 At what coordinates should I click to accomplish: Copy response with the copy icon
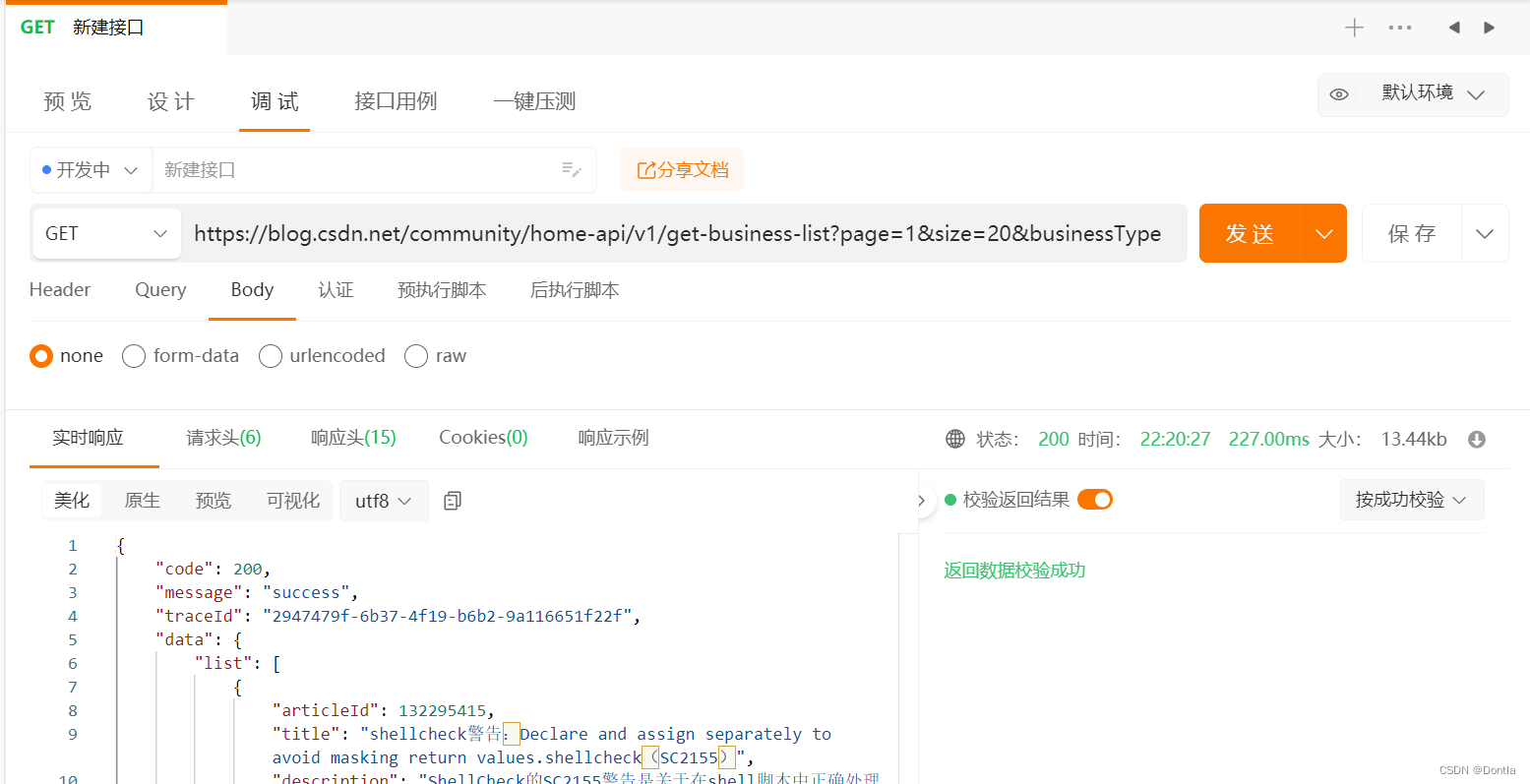453,501
